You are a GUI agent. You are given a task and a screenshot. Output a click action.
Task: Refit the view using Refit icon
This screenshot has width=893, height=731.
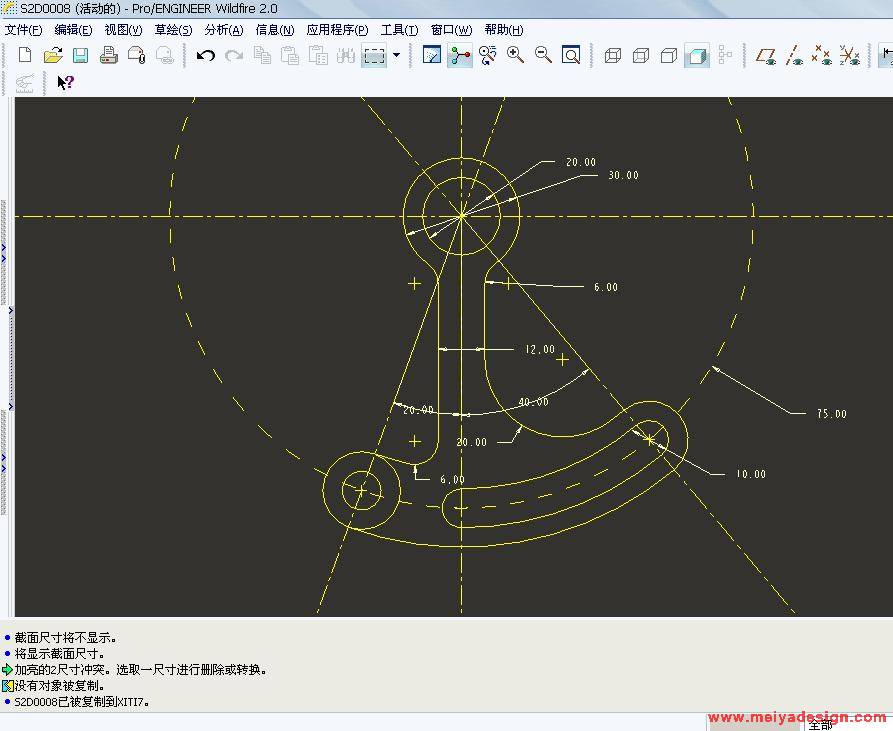tap(571, 55)
